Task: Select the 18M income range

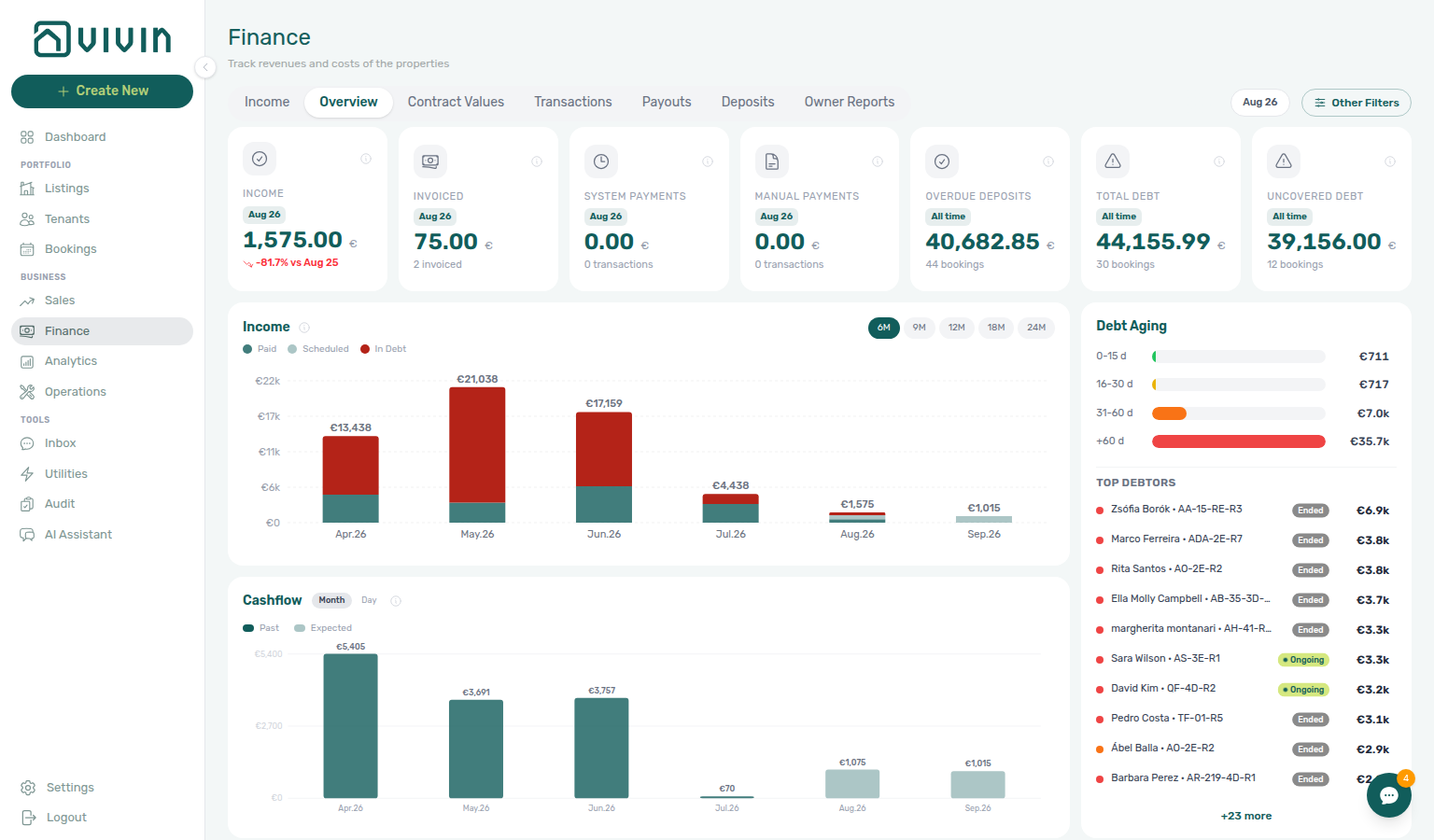Action: coord(996,328)
